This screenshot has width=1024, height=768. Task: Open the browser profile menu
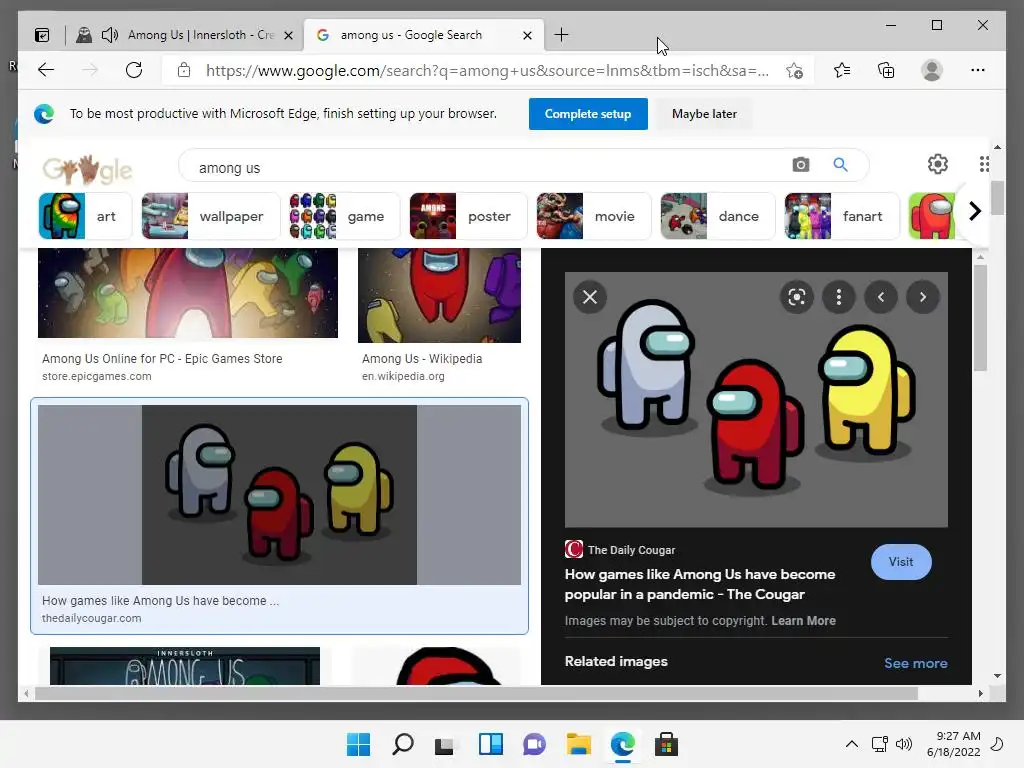(x=932, y=70)
